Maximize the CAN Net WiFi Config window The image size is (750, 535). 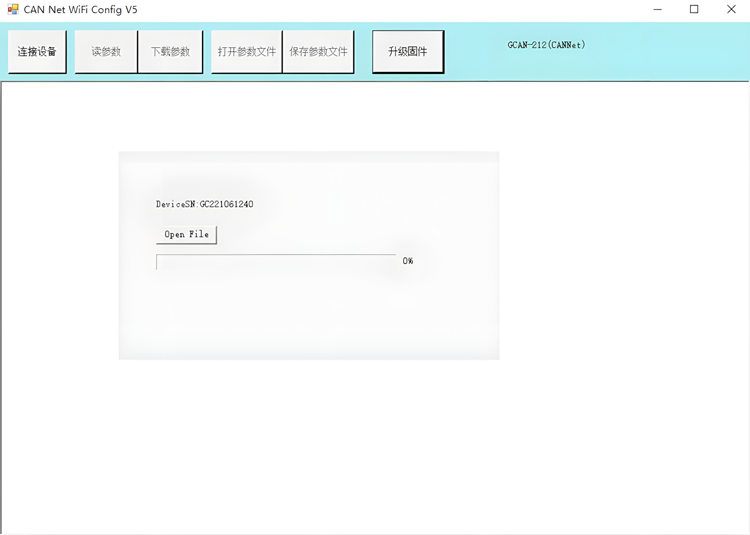point(694,10)
